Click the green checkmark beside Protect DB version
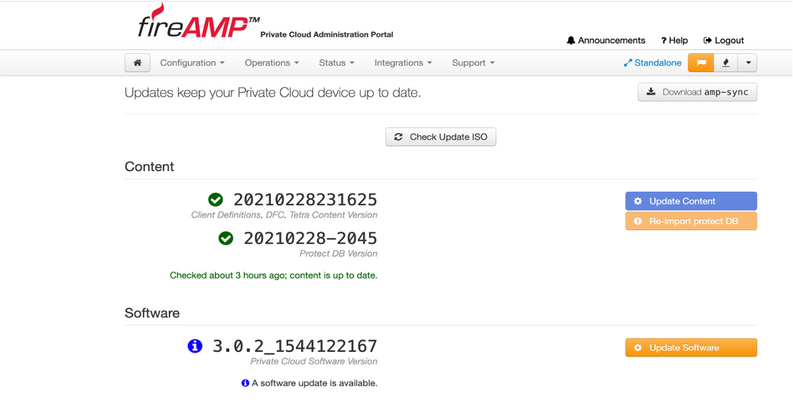793x412 pixels. tap(226, 238)
